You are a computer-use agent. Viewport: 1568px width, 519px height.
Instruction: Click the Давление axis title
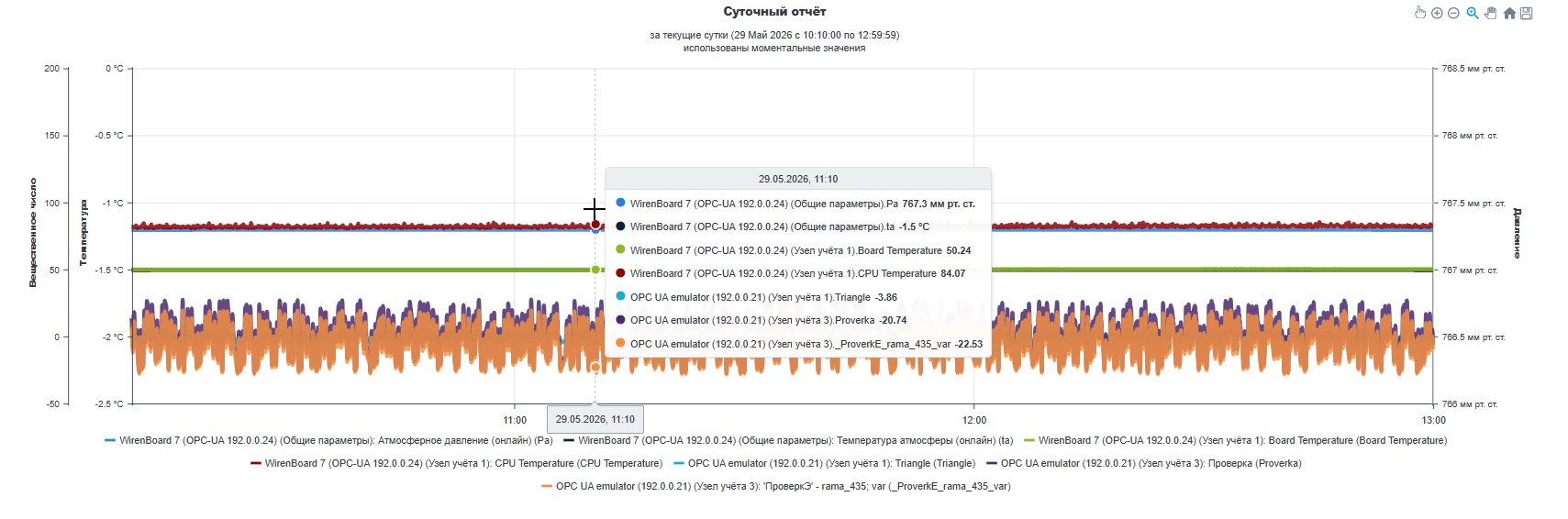click(1517, 233)
